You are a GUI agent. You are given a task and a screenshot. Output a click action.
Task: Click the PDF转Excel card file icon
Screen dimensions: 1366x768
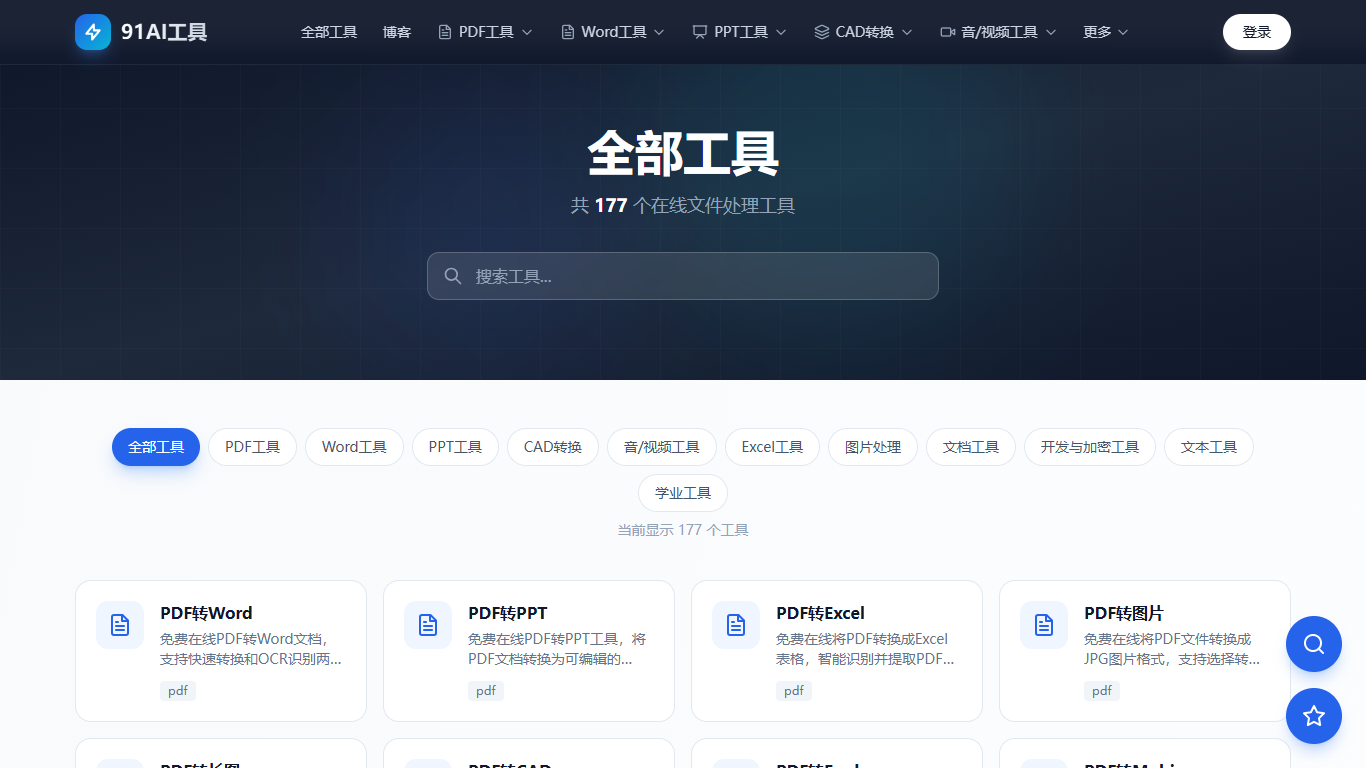(736, 625)
